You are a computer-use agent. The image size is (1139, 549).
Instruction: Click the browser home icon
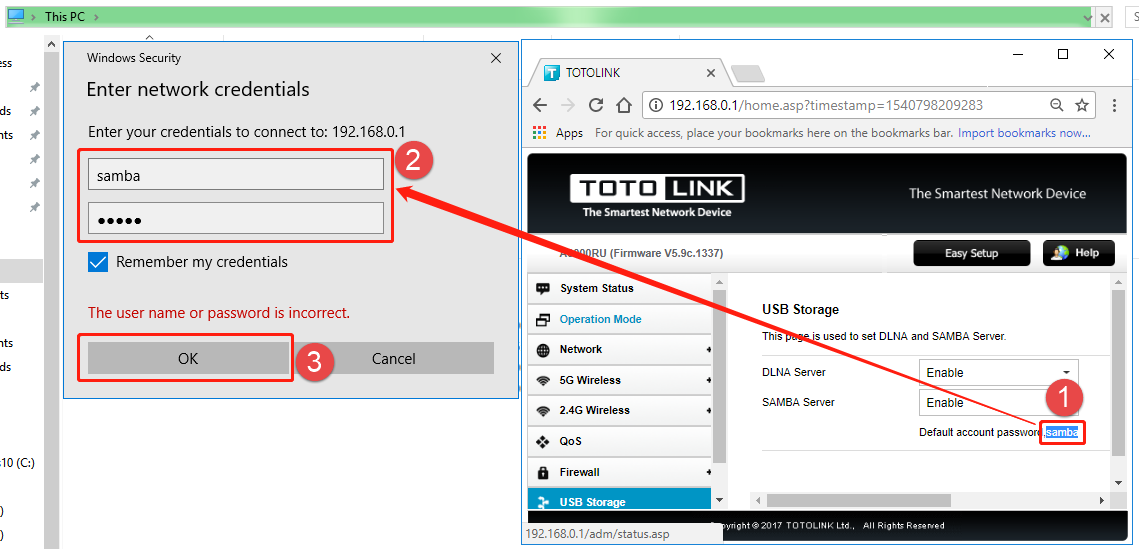tap(623, 105)
